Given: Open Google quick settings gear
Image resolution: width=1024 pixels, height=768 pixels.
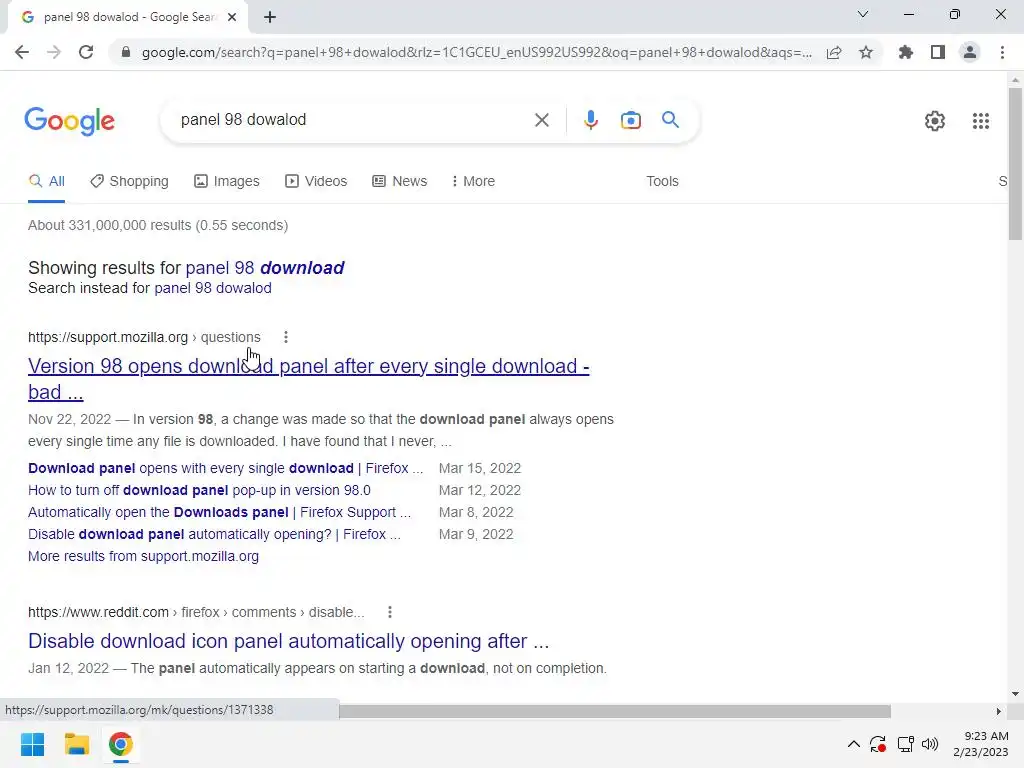Looking at the screenshot, I should [935, 121].
